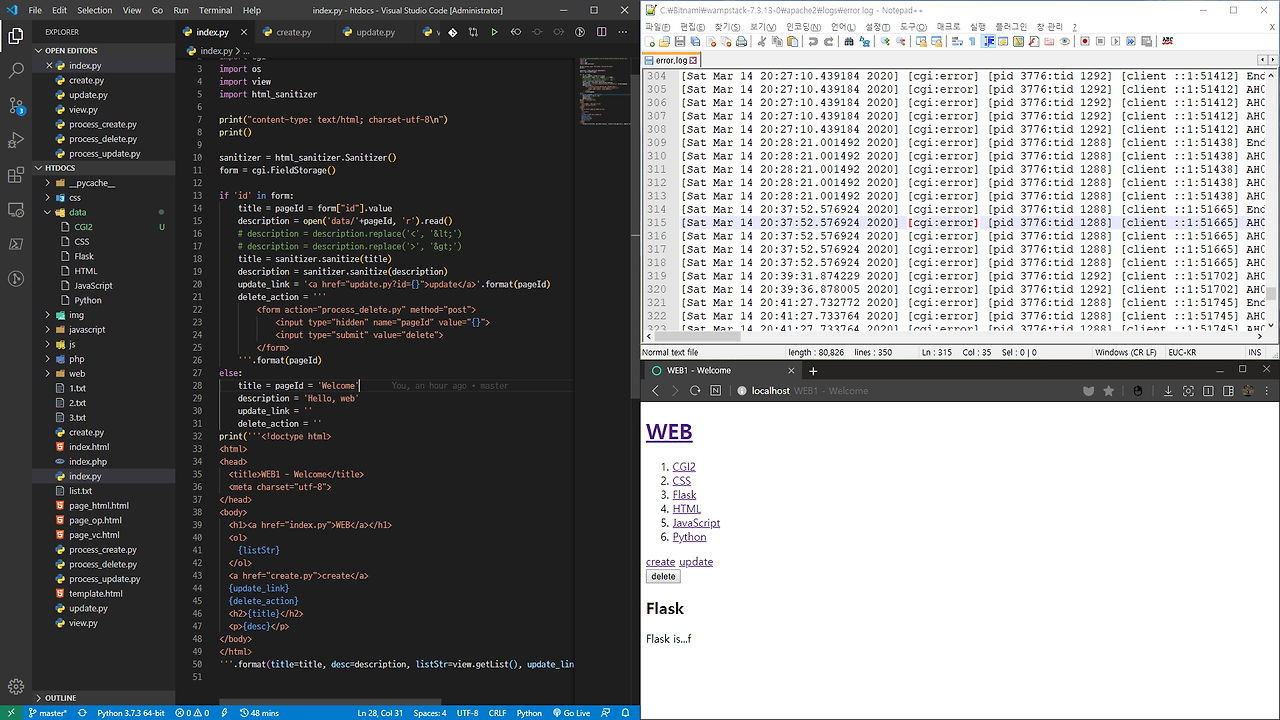
Task: Click the green Run Python file button
Action: [494, 32]
